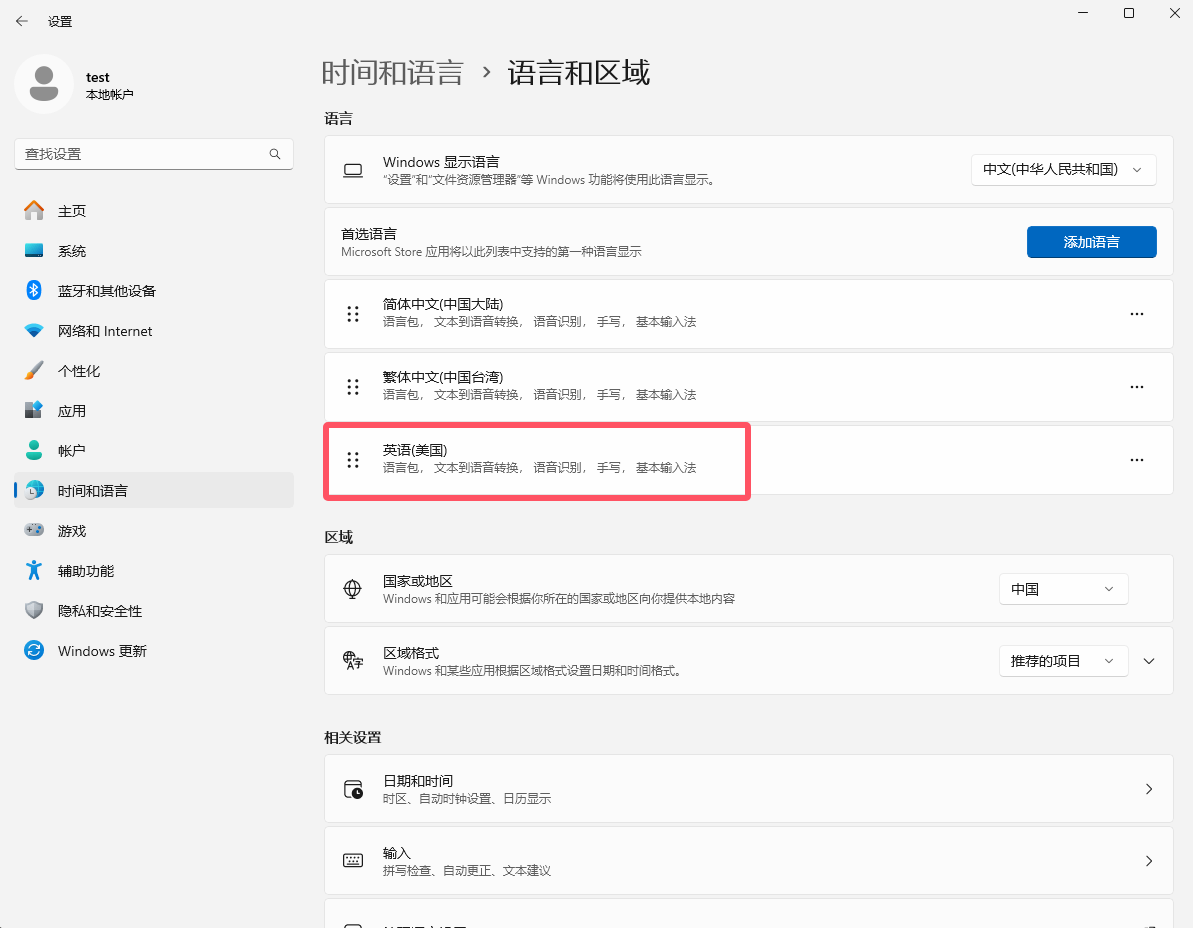Viewport: 1193px width, 928px height.
Task: Click the Wi-Fi network icon
Action: click(34, 330)
